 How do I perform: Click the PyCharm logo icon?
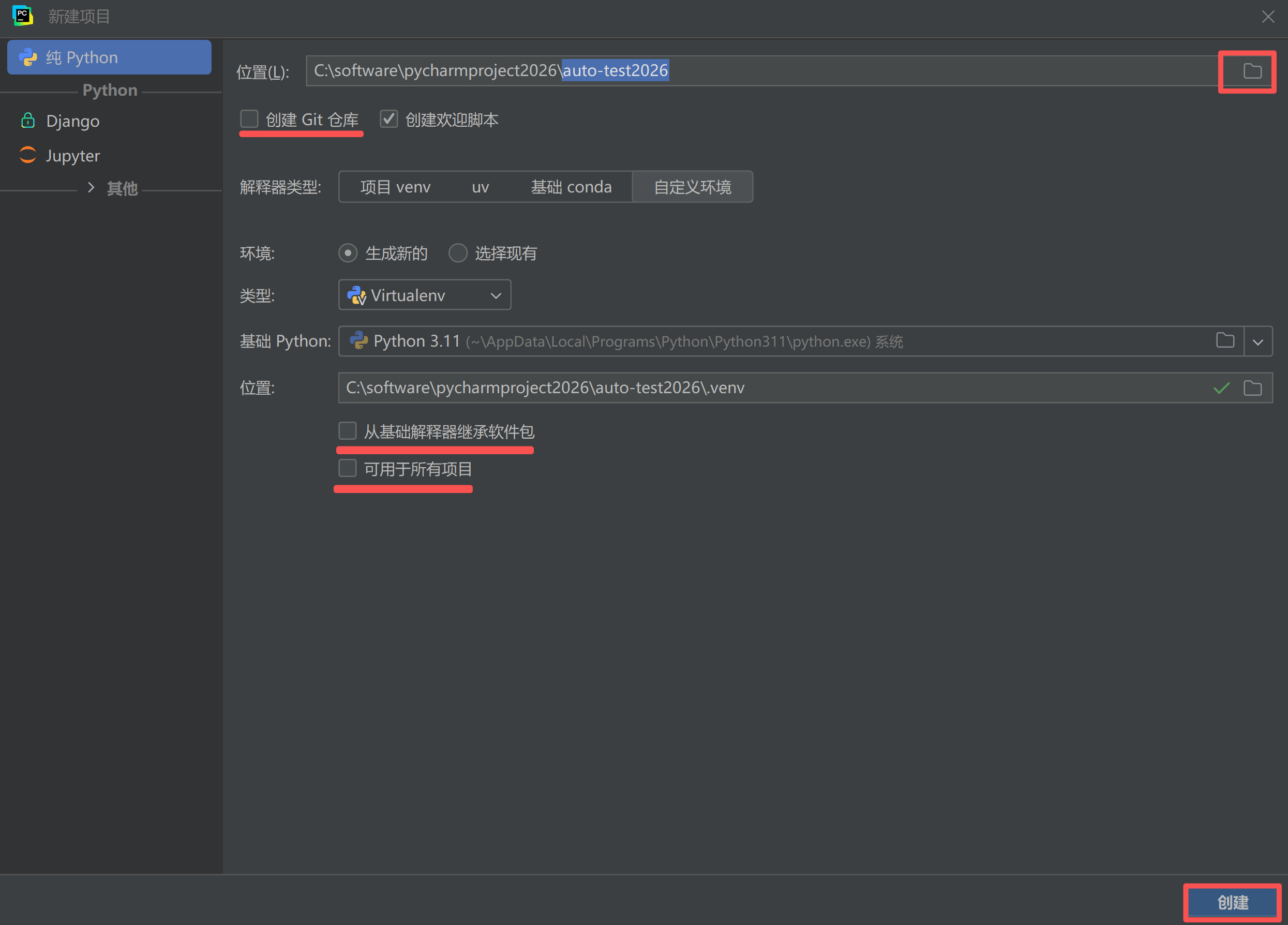pyautogui.click(x=23, y=16)
